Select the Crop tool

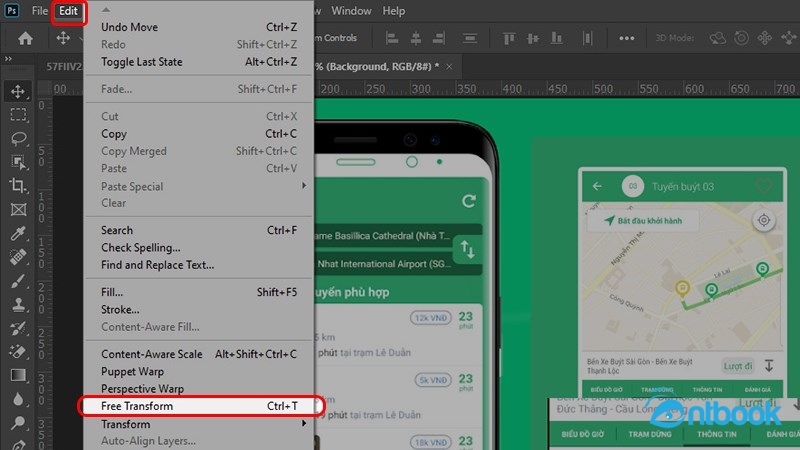(18, 186)
